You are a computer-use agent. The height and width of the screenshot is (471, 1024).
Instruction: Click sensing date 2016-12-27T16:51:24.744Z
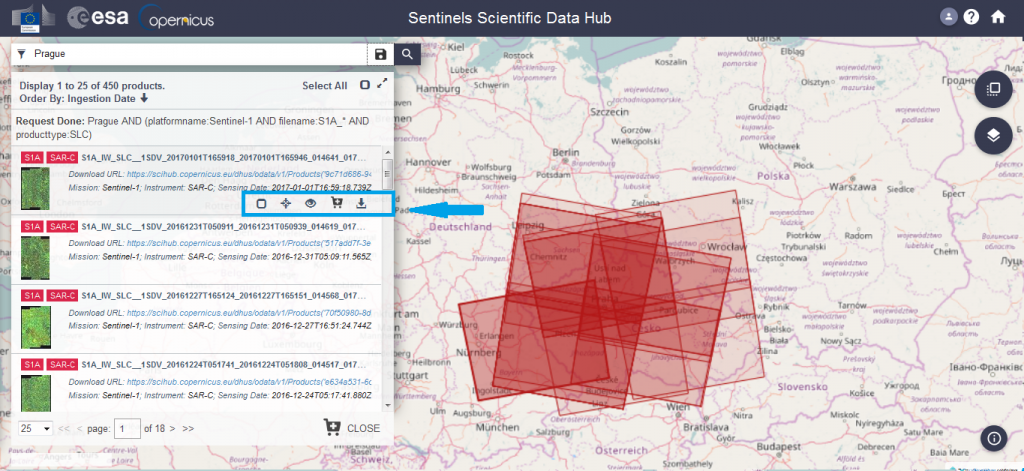[322, 325]
